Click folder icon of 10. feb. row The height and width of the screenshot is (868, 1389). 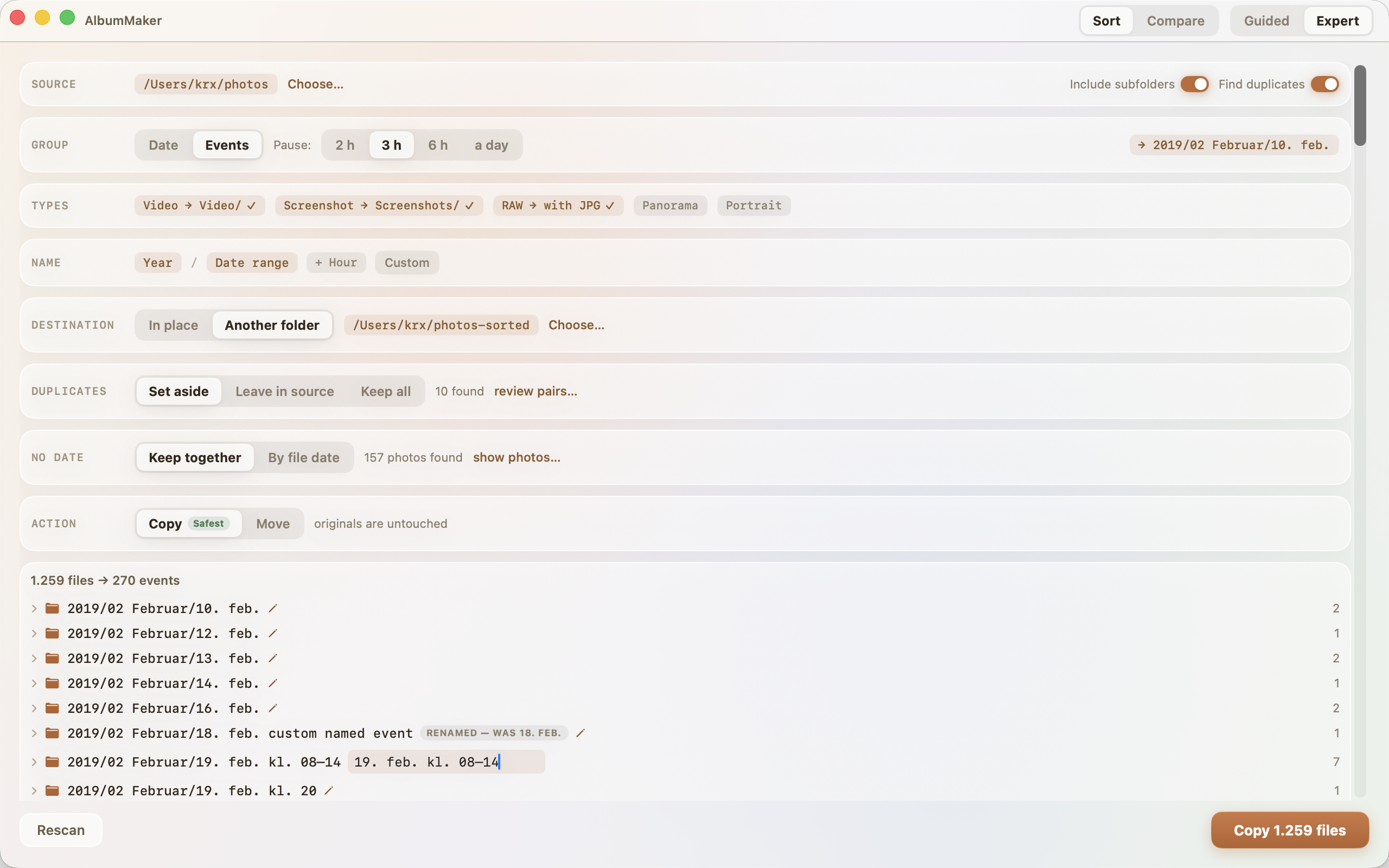(52, 608)
